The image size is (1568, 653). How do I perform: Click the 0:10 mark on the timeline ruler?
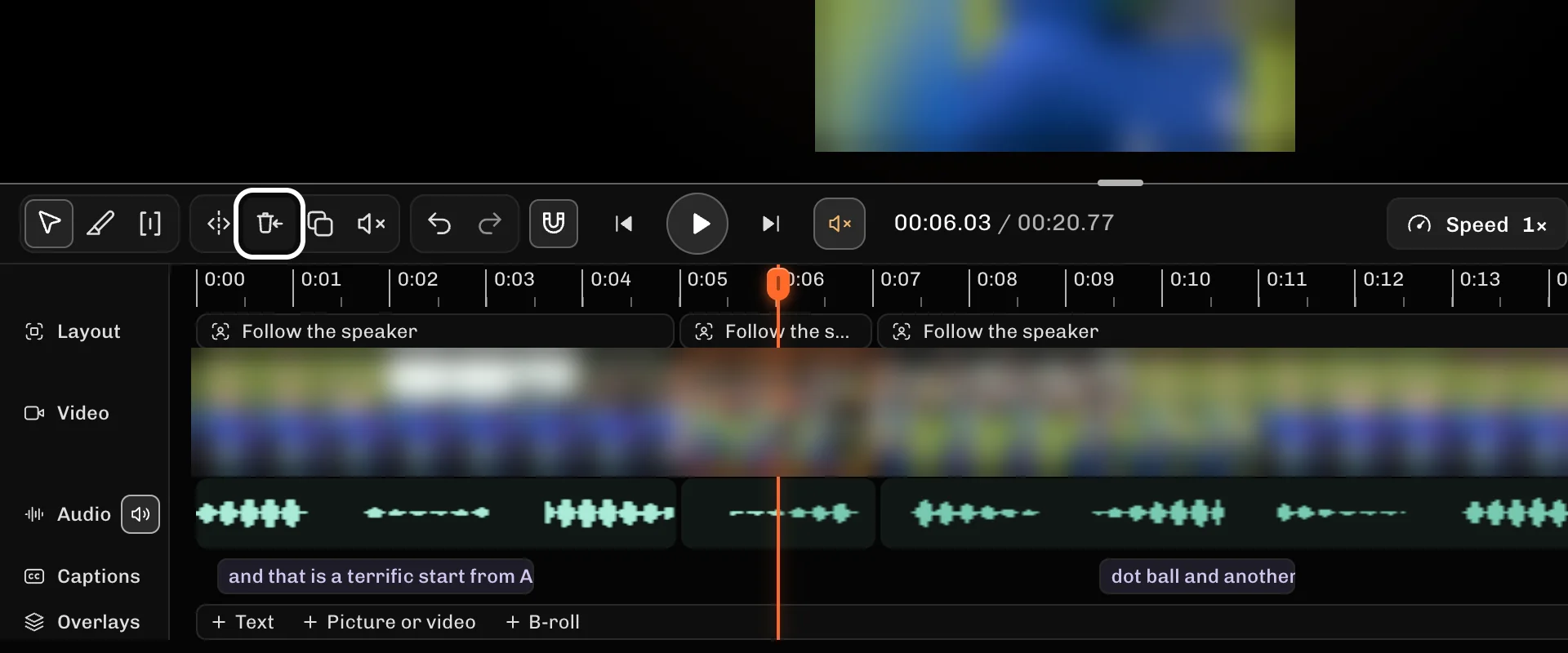pos(1190,279)
